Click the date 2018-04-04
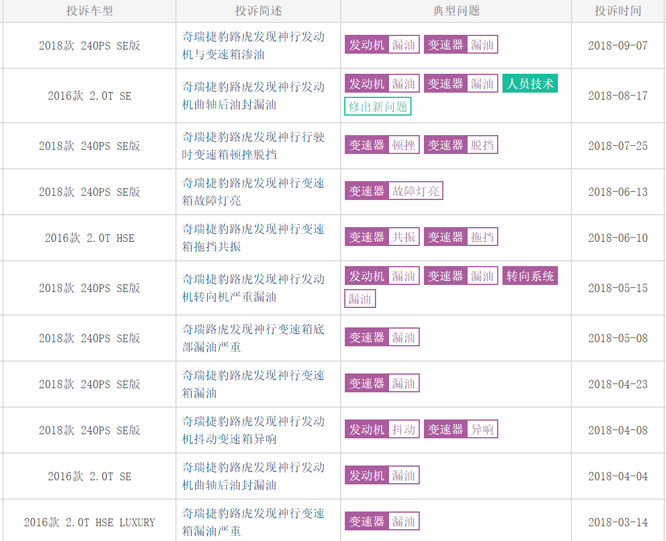666x541 pixels. [618, 476]
